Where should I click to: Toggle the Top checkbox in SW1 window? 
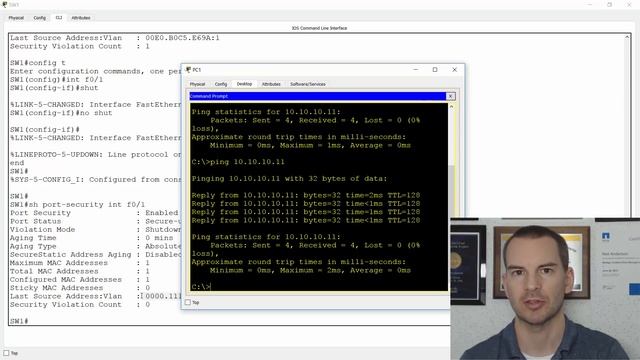coord(6,353)
